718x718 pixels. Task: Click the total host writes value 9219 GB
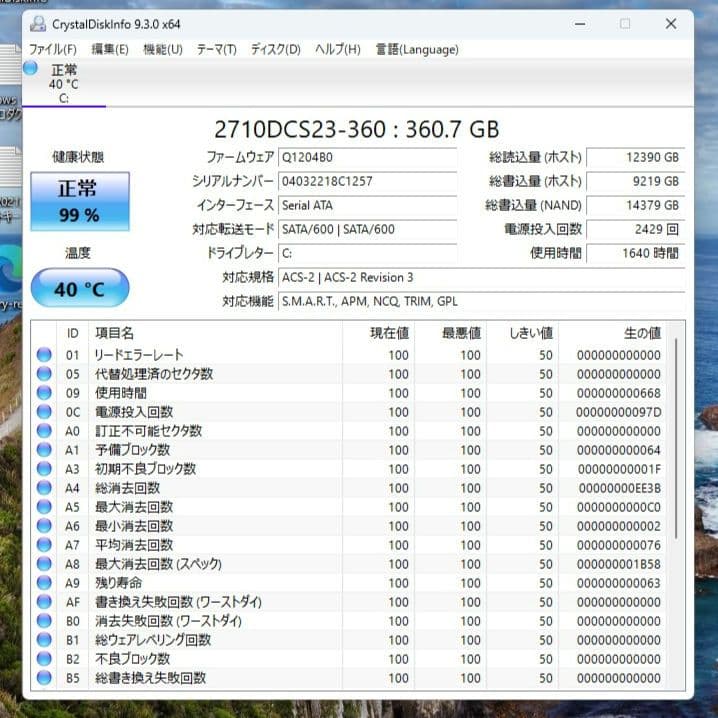(x=636, y=181)
